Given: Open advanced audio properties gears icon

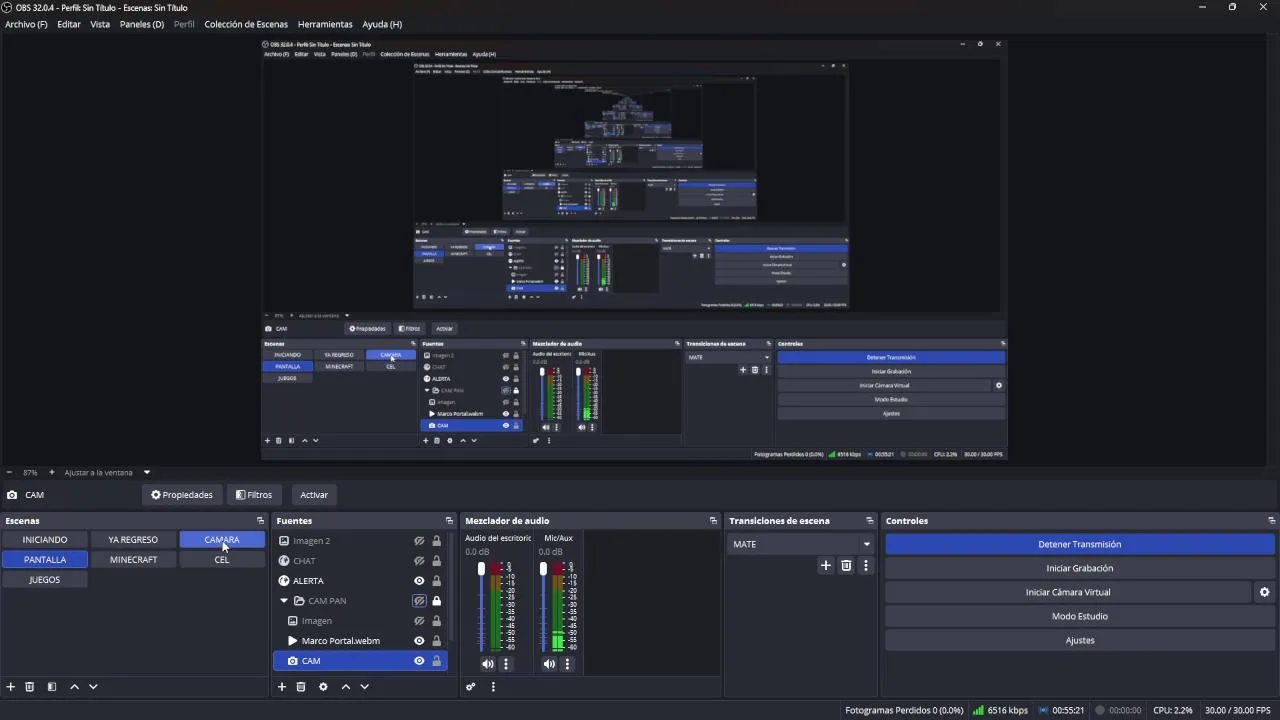Looking at the screenshot, I should pyautogui.click(x=470, y=687).
